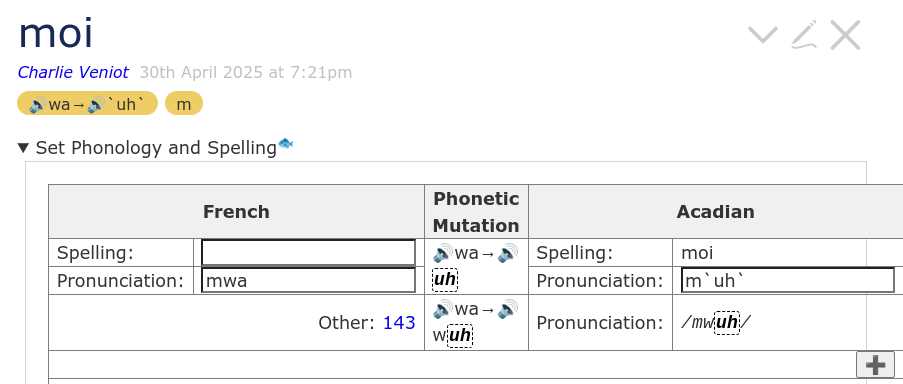The height and width of the screenshot is (384, 903).
Task: Play speaker icon before wa in tag pill
Action: [38, 104]
